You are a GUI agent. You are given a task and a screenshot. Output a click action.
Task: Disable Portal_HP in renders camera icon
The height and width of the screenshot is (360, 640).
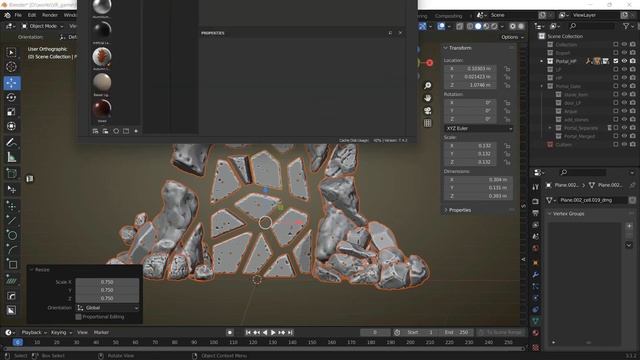tap(633, 61)
